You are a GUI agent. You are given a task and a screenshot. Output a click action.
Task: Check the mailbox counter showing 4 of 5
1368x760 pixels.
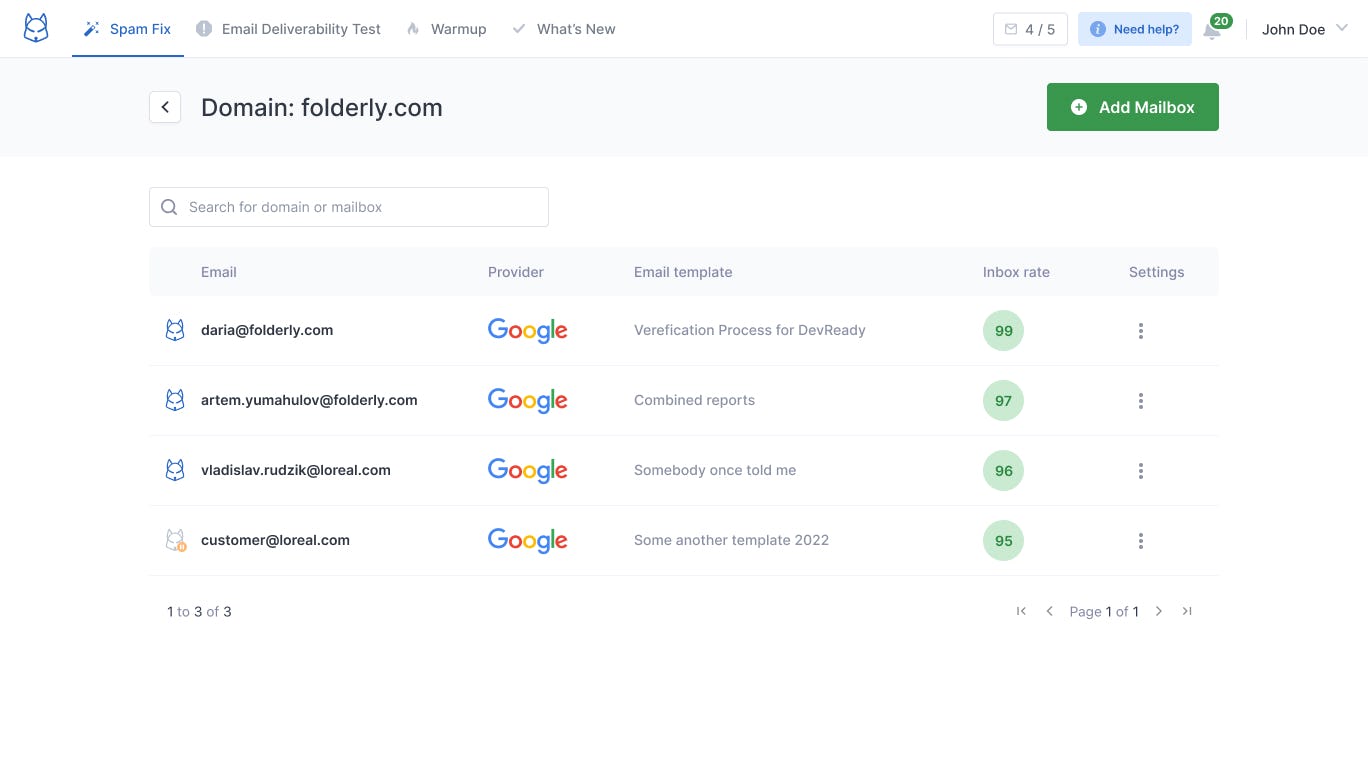tap(1030, 28)
